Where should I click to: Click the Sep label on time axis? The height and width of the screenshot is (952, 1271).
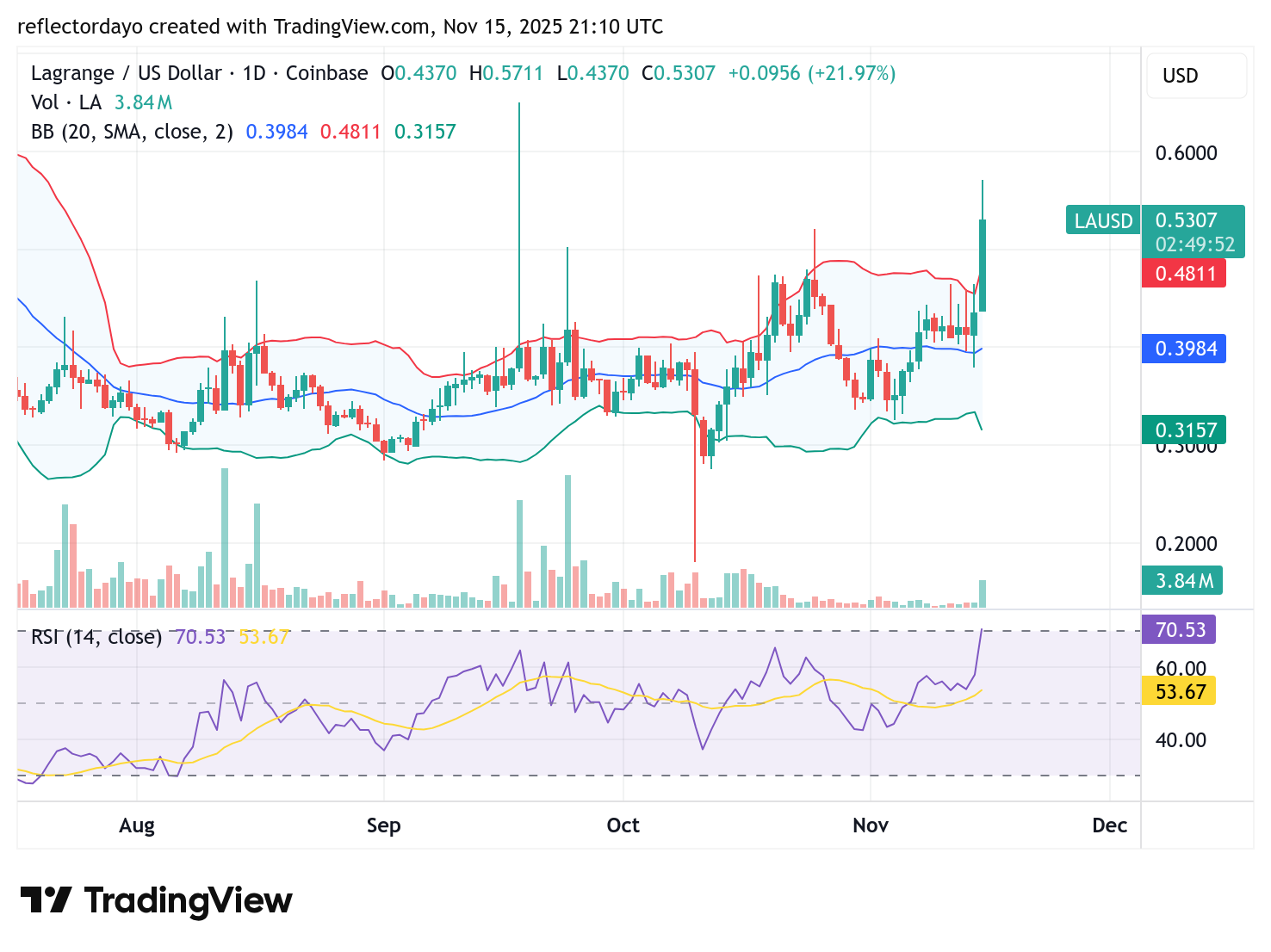[x=383, y=825]
